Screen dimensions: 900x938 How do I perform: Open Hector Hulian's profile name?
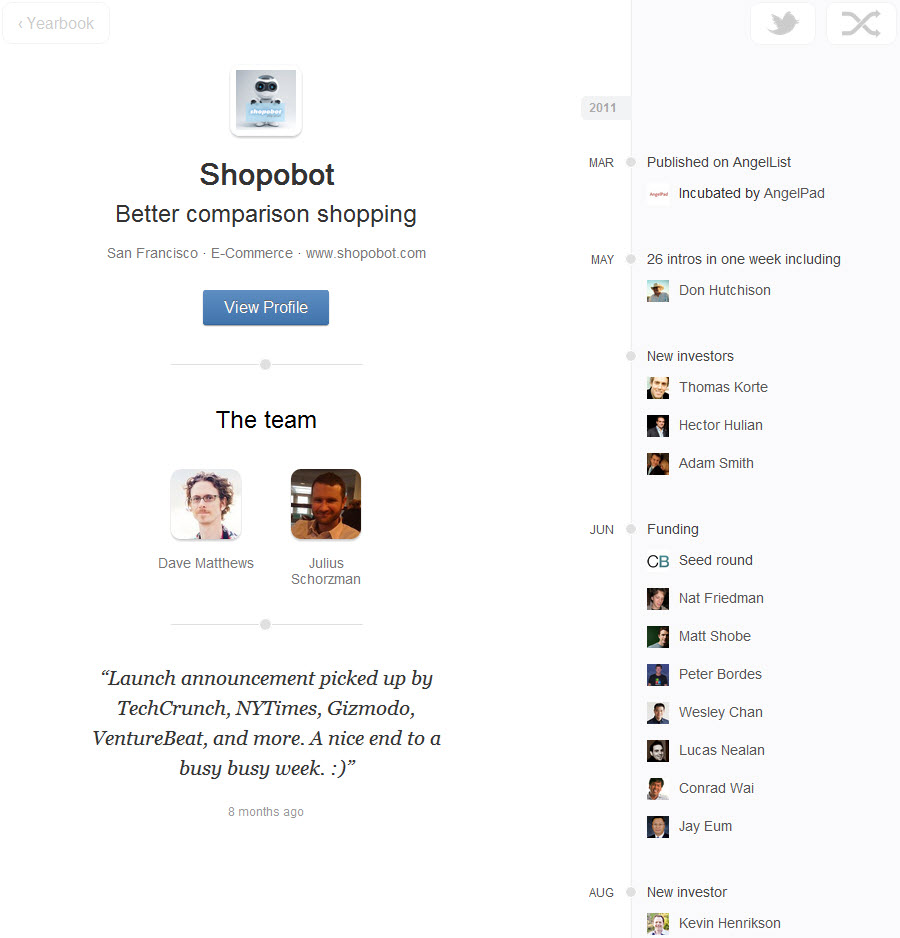click(720, 425)
